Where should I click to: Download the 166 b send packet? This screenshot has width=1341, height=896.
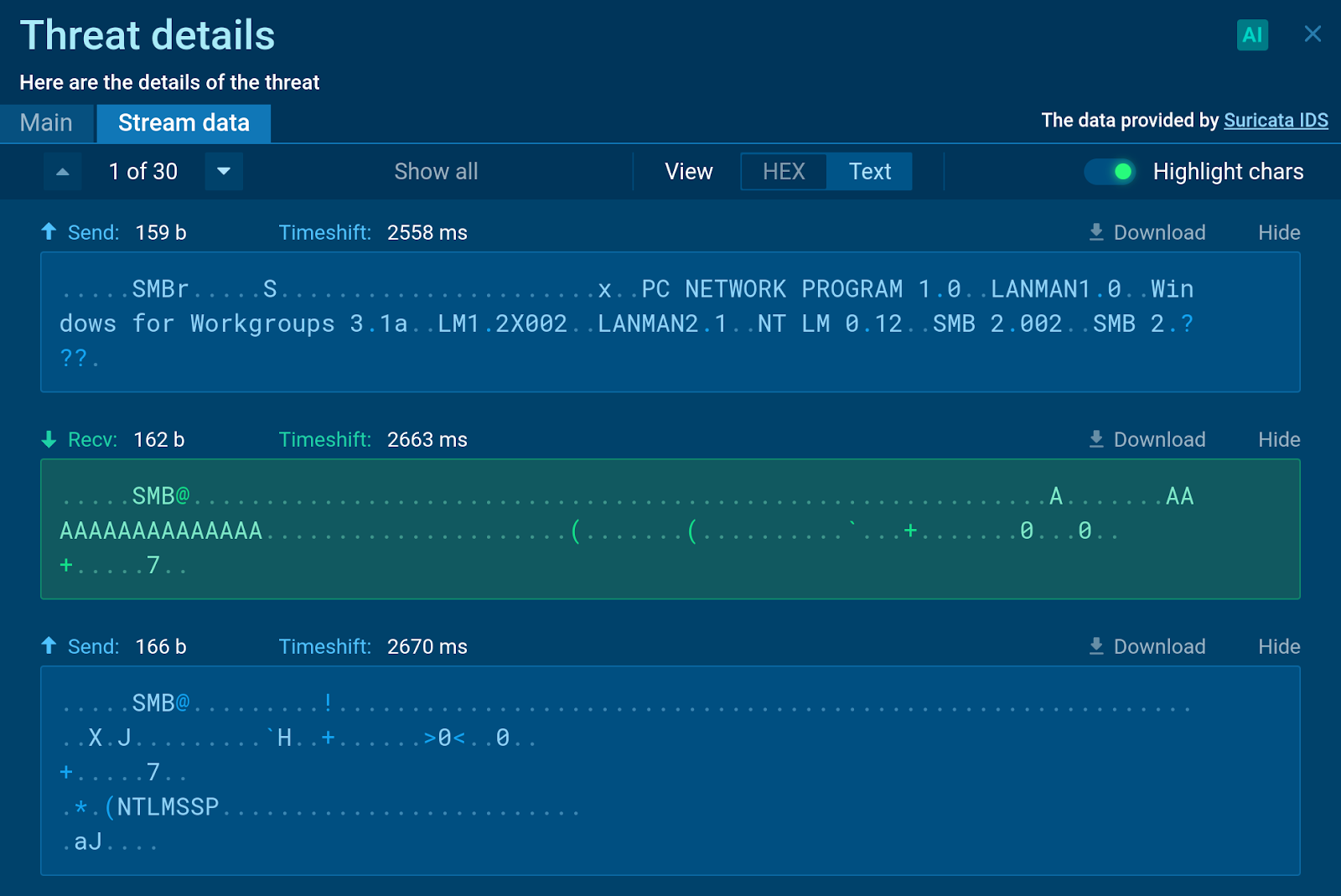click(1147, 647)
